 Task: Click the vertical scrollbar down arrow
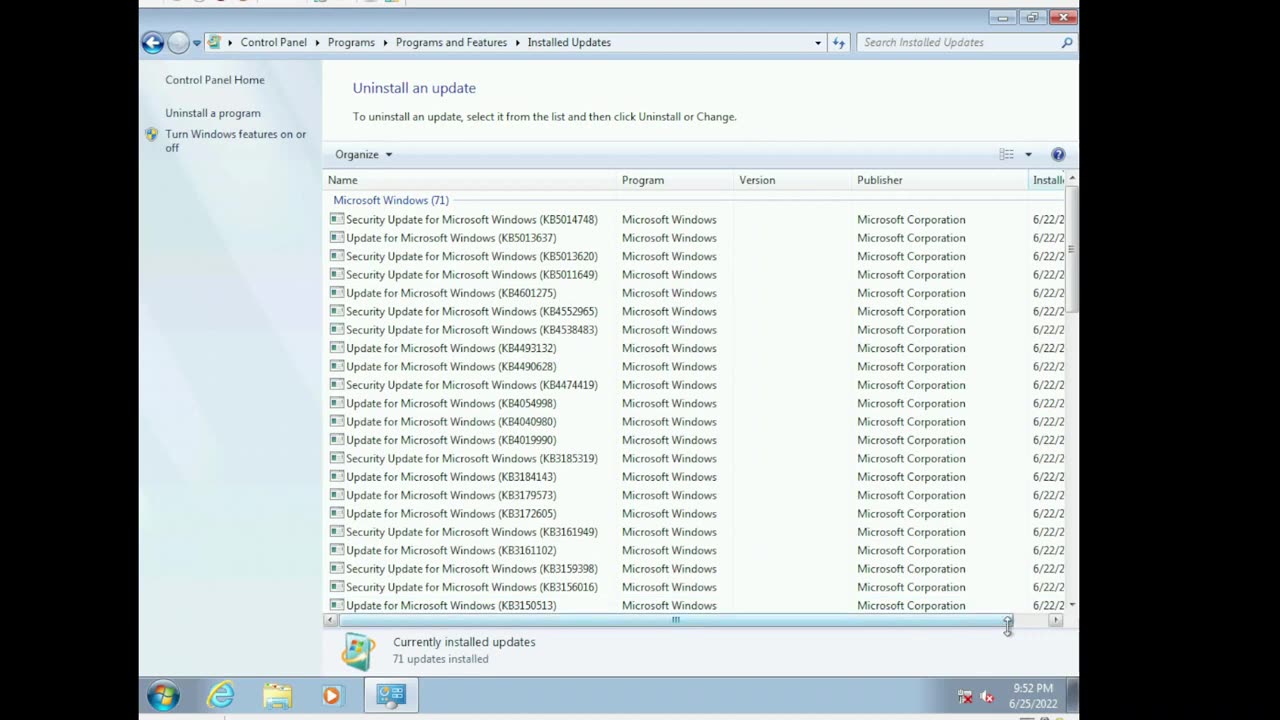coord(1072,605)
